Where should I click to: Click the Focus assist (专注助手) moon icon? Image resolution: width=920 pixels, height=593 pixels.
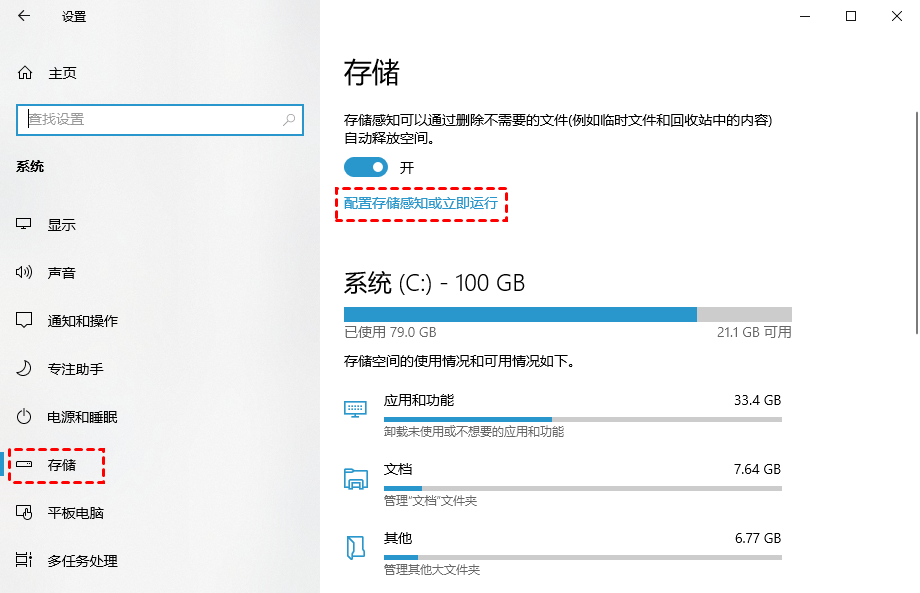(25, 369)
